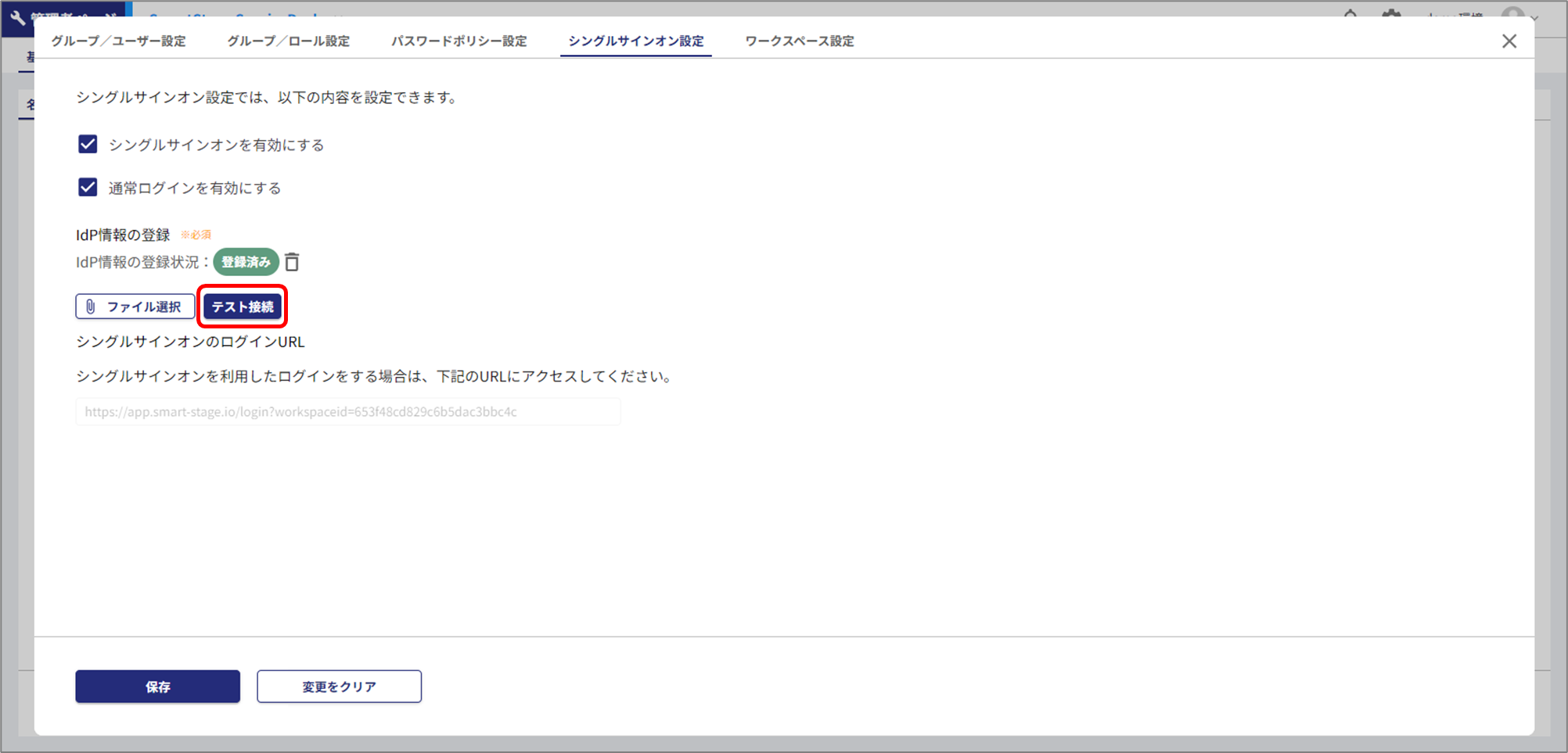Toggle 通常ログインを有効にする checkbox
This screenshot has height=753, width=1568.
88,188
